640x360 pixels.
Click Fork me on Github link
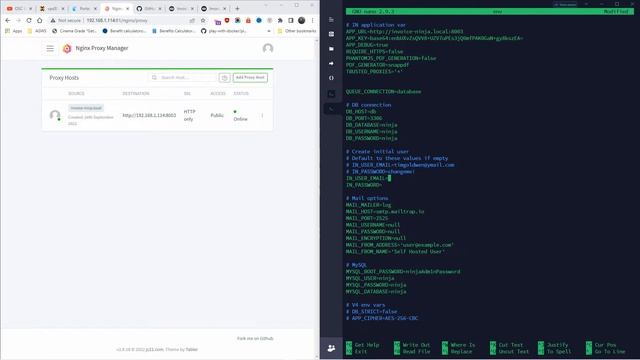(255, 338)
